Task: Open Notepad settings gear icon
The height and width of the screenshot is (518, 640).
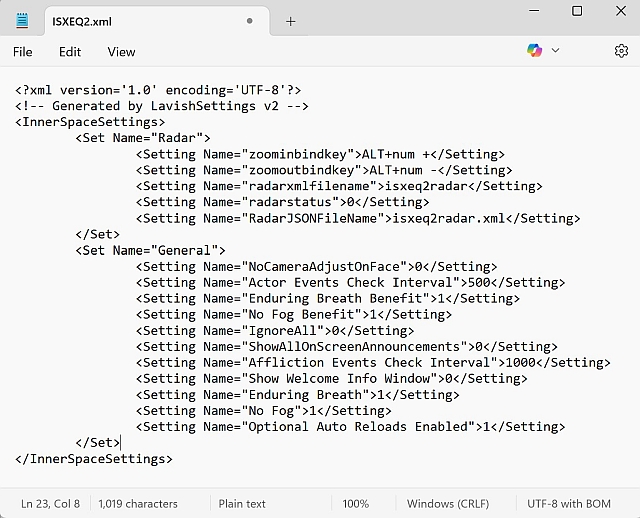Action: pyautogui.click(x=621, y=50)
